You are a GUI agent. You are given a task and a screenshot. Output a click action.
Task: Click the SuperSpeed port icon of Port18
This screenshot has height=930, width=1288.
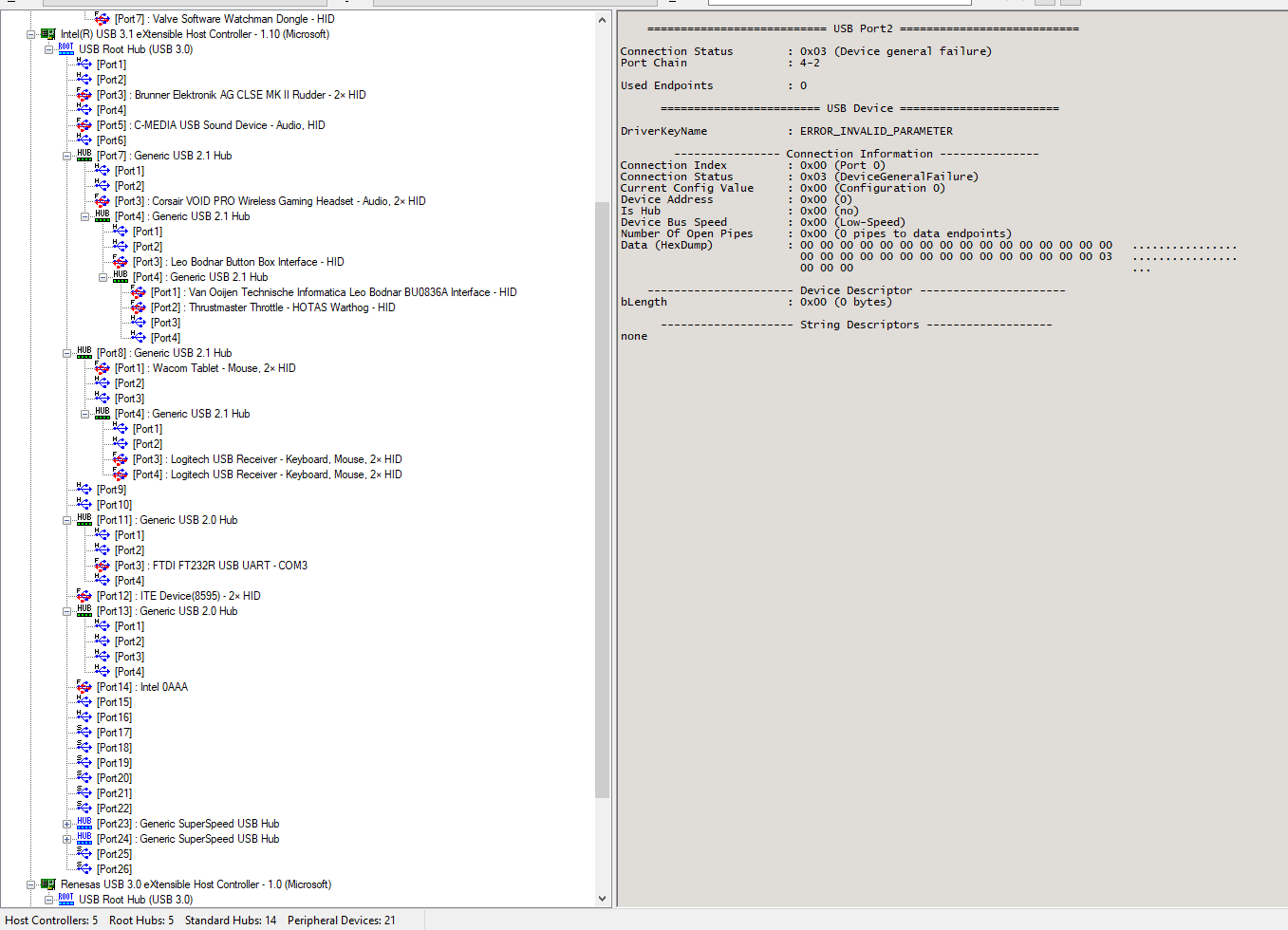[x=84, y=748]
